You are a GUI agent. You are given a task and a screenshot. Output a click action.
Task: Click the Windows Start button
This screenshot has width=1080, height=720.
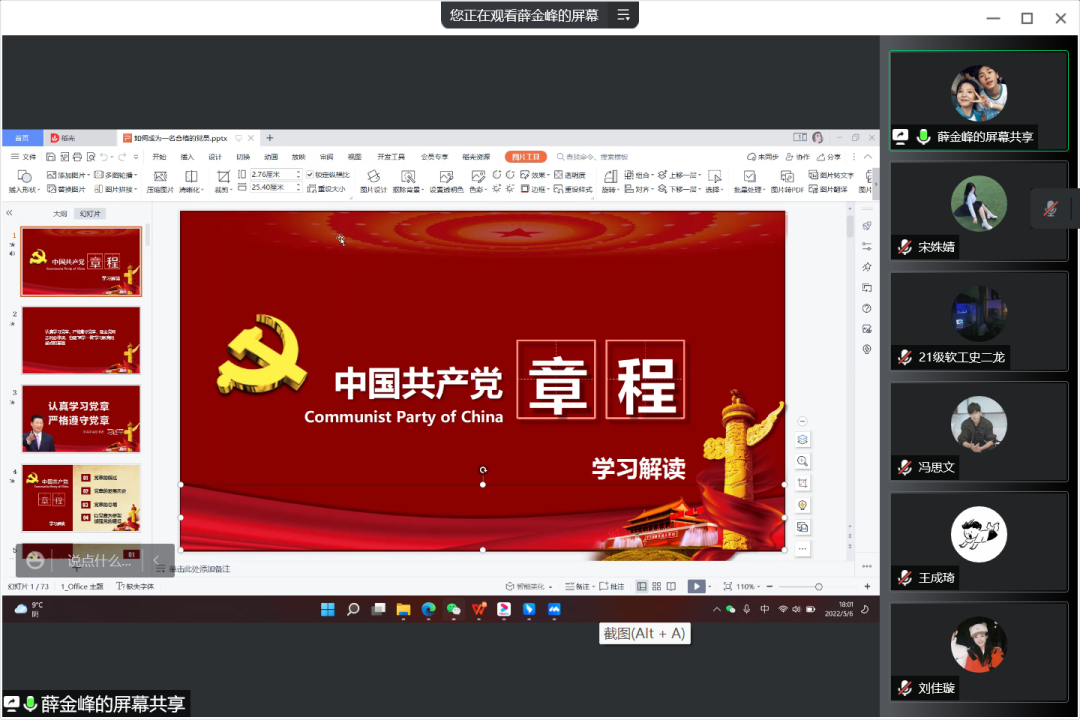click(328, 609)
